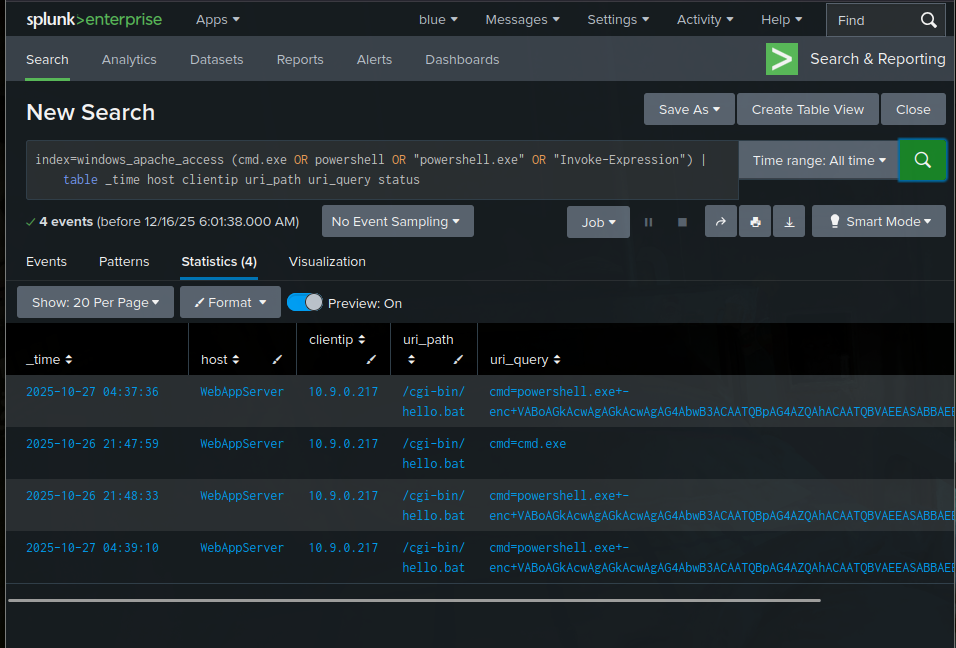Select the Statistics (4) tab

point(219,262)
